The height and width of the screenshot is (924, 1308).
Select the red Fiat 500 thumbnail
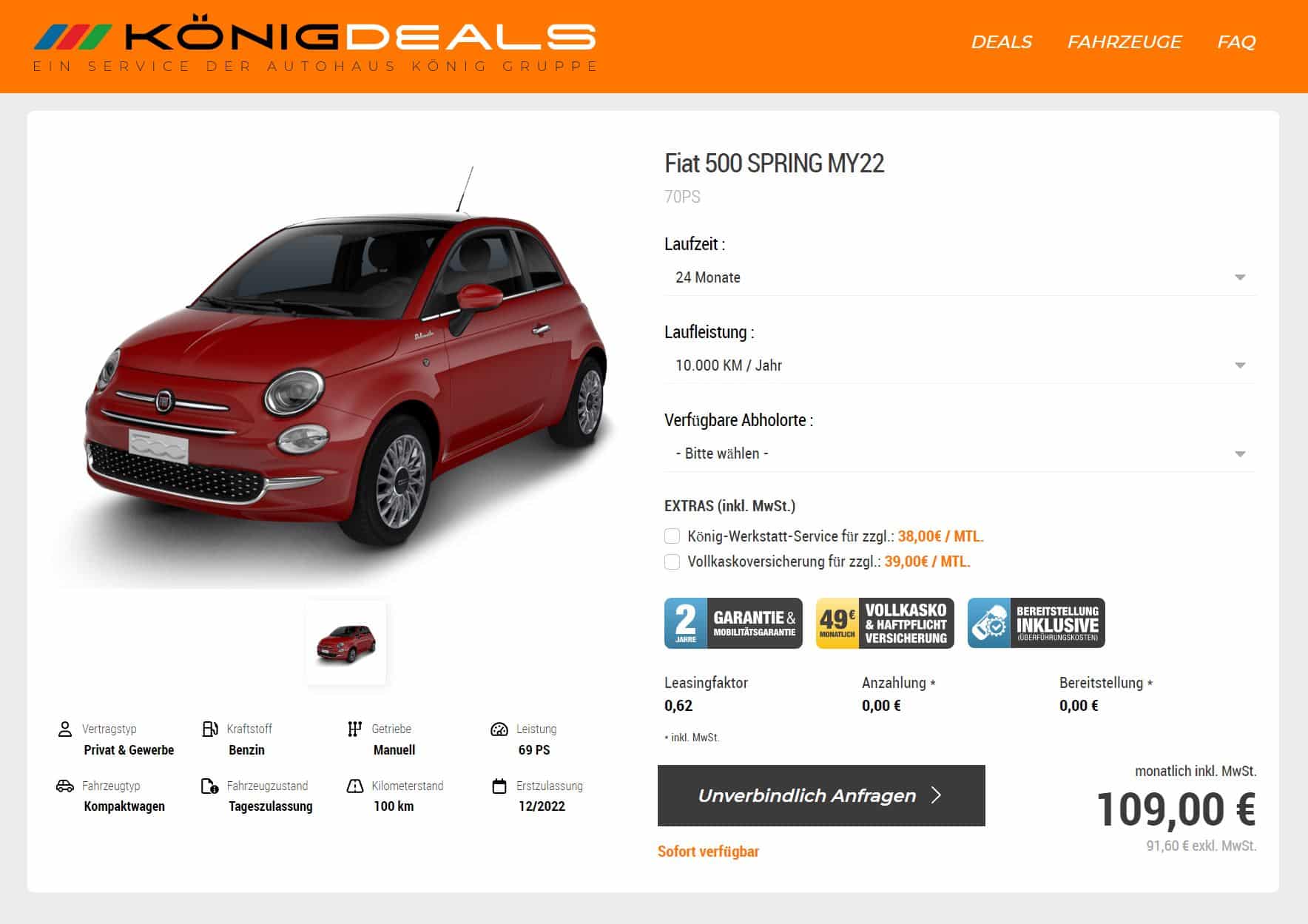tap(346, 643)
